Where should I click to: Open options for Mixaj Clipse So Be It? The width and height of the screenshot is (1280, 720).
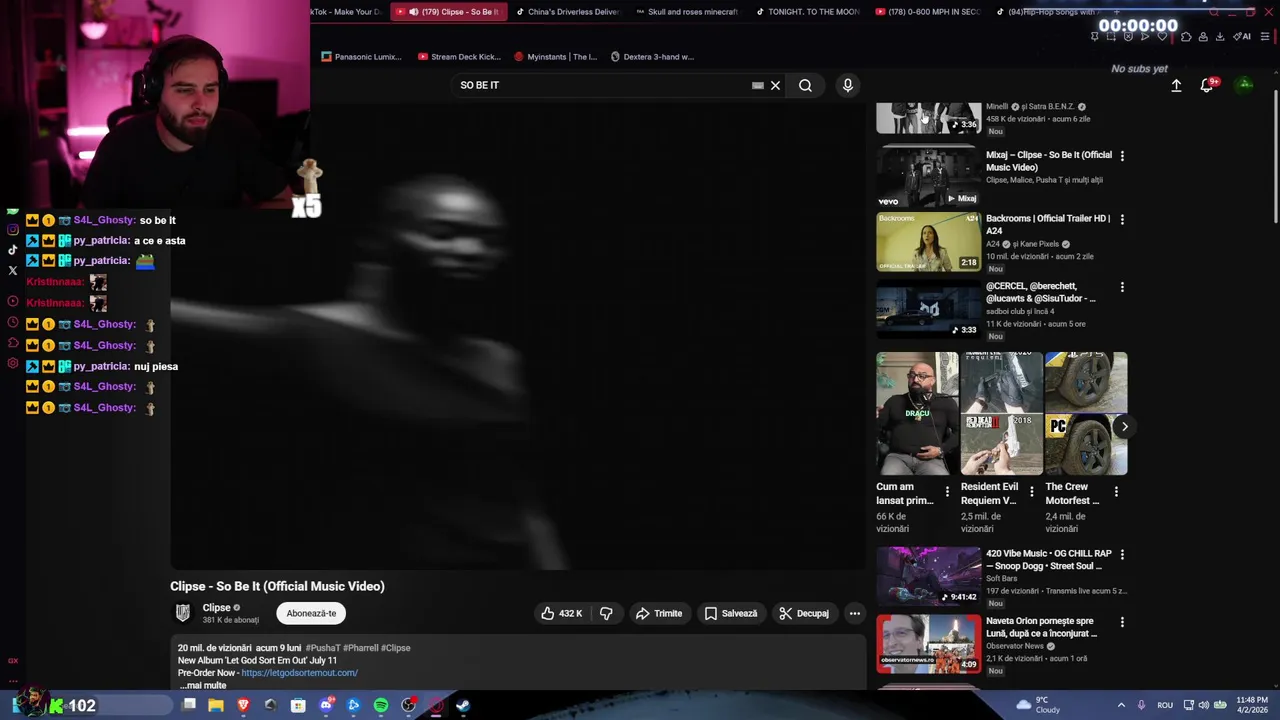[x=1122, y=156]
